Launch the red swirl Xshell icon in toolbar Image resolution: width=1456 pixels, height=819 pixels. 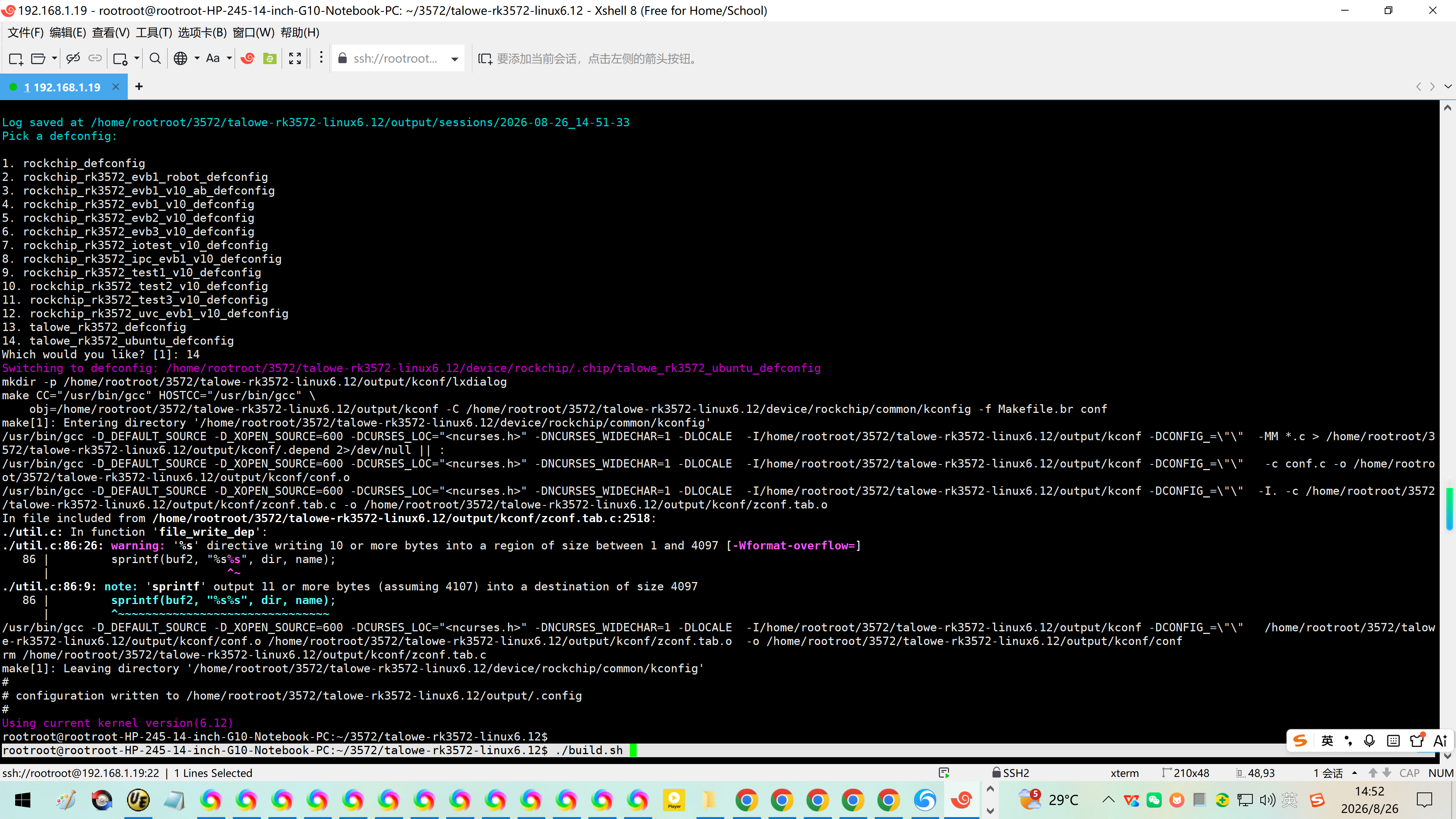248,58
